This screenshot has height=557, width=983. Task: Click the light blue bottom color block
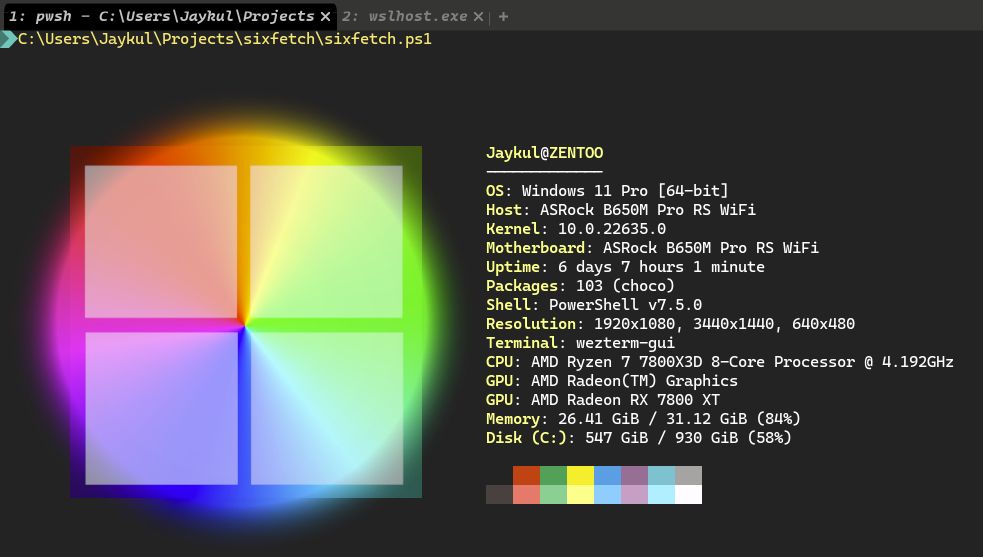(x=607, y=494)
